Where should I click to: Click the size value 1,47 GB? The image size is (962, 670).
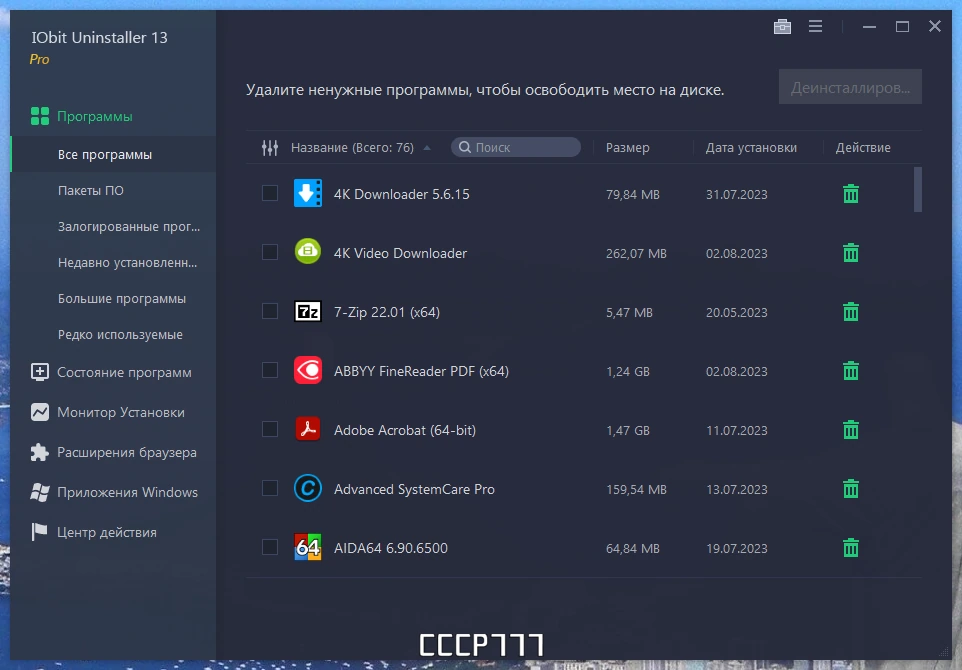[628, 430]
